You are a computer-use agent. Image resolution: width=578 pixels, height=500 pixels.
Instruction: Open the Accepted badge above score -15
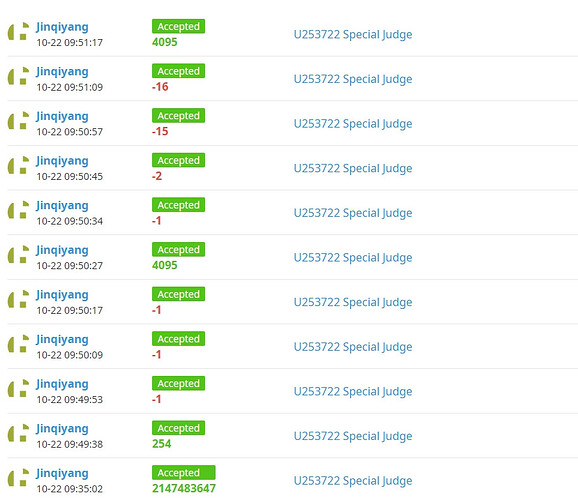pos(178,115)
